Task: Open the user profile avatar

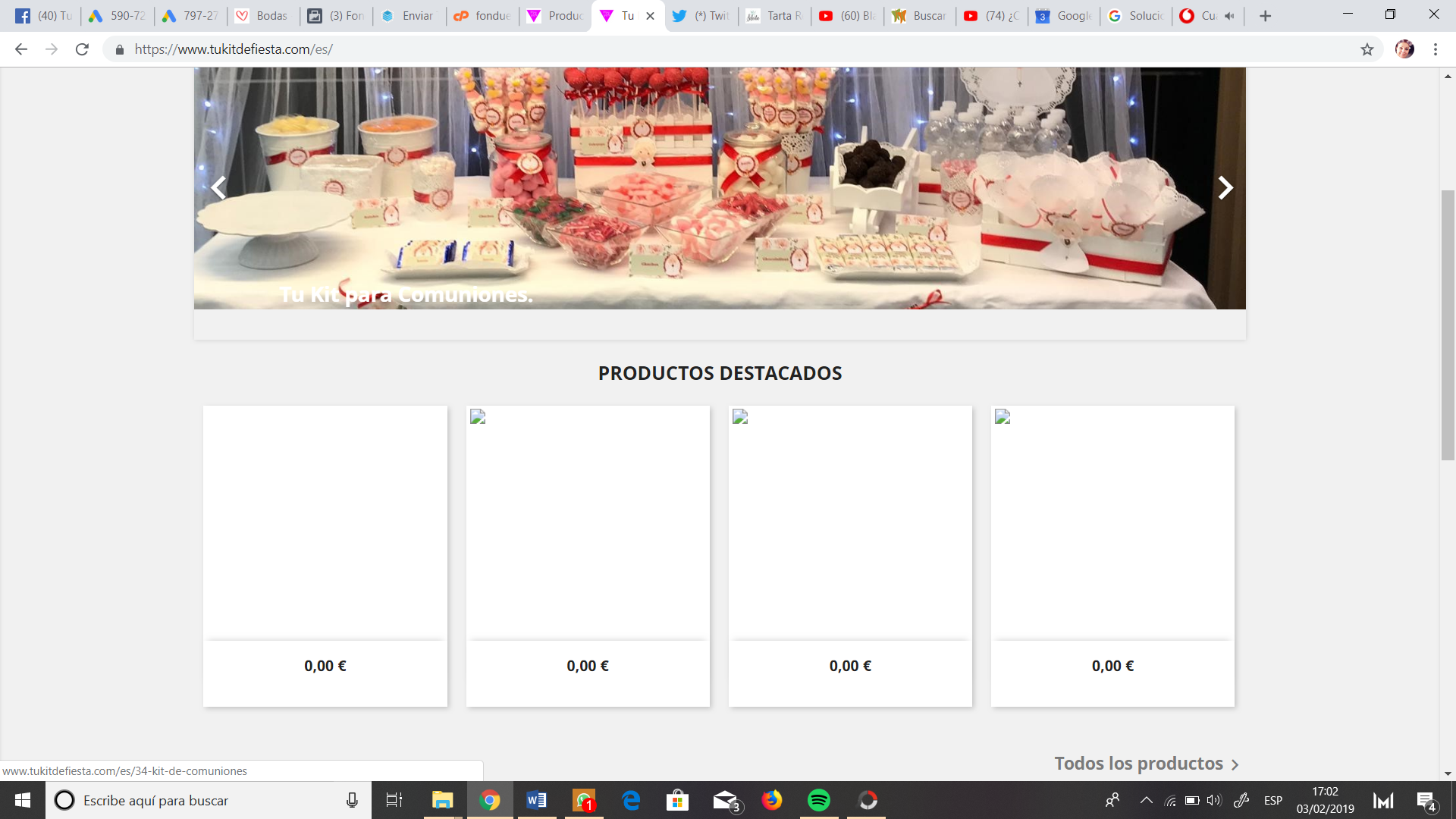Action: [1404, 49]
